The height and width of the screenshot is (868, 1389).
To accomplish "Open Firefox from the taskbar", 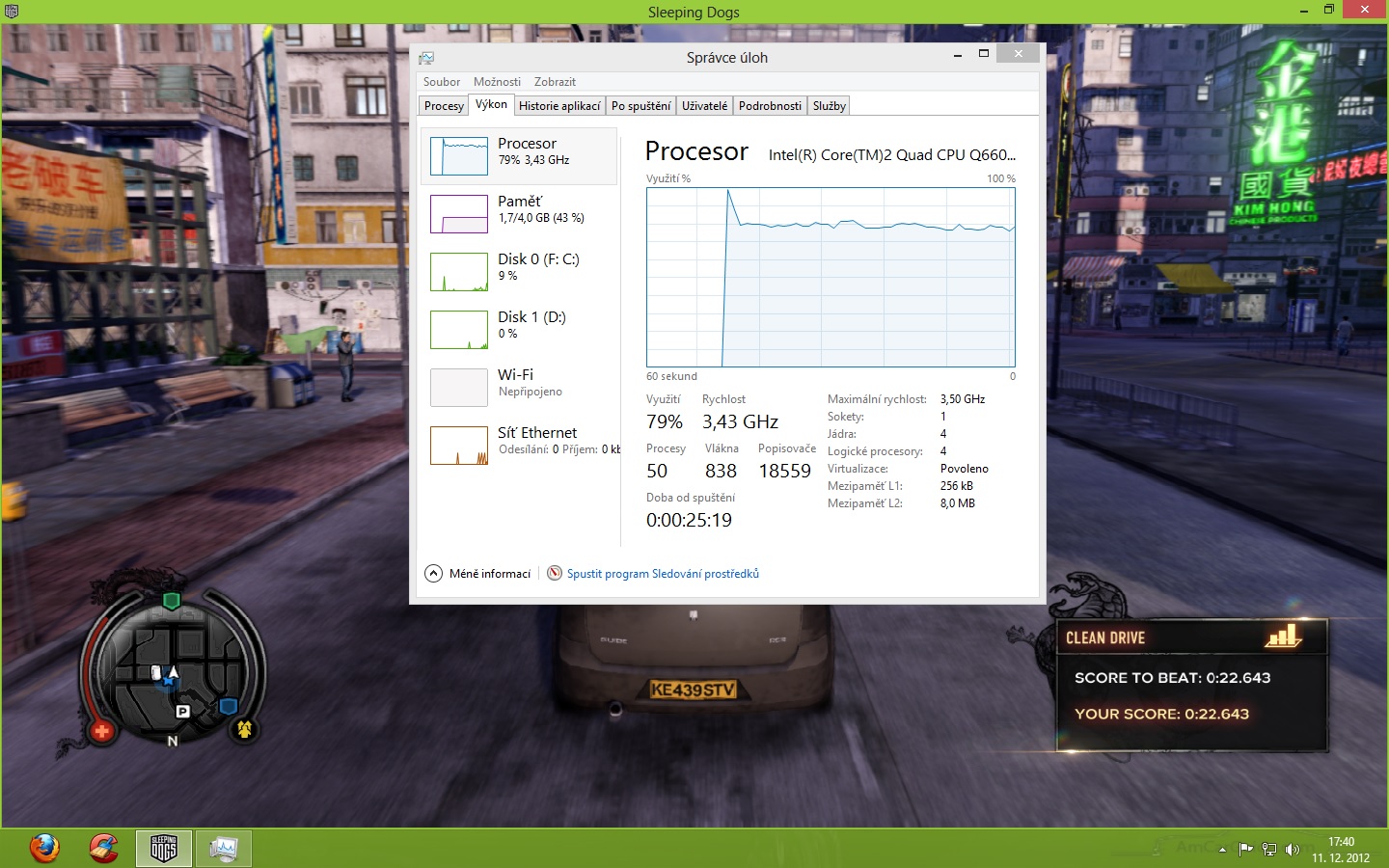I will pos(44,849).
